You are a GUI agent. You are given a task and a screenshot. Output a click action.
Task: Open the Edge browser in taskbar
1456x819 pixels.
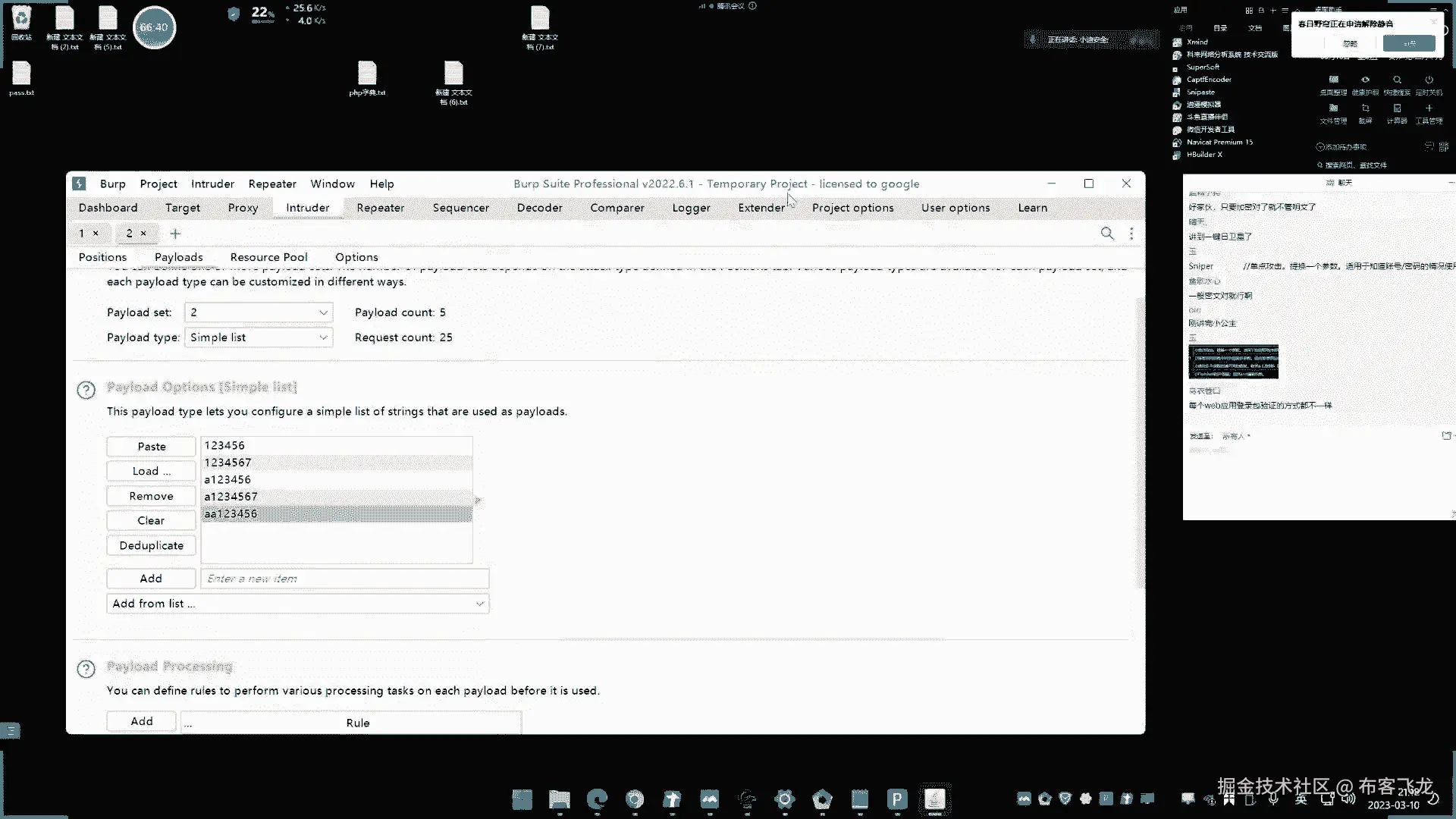(598, 799)
